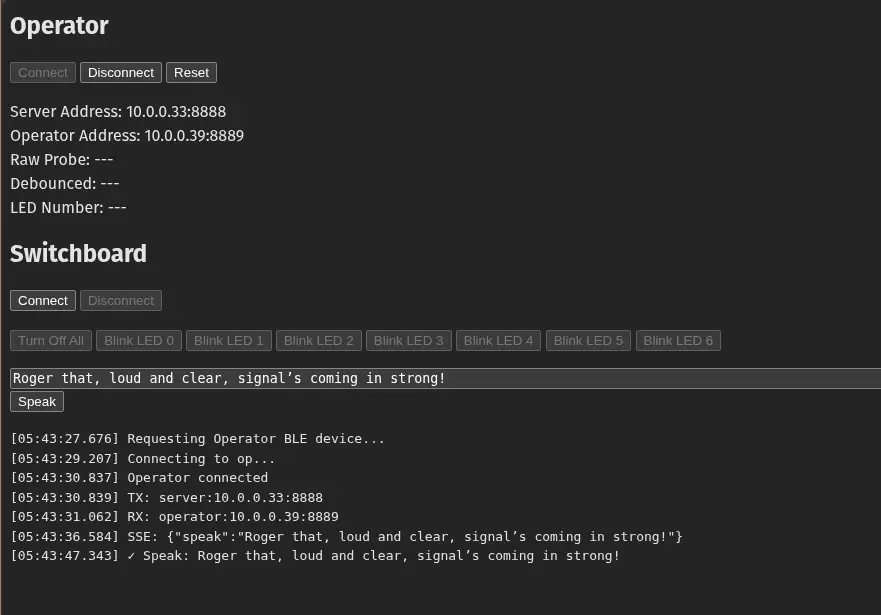Click the disabled Switchboard Disconnect button
The width and height of the screenshot is (881, 615).
coord(121,301)
